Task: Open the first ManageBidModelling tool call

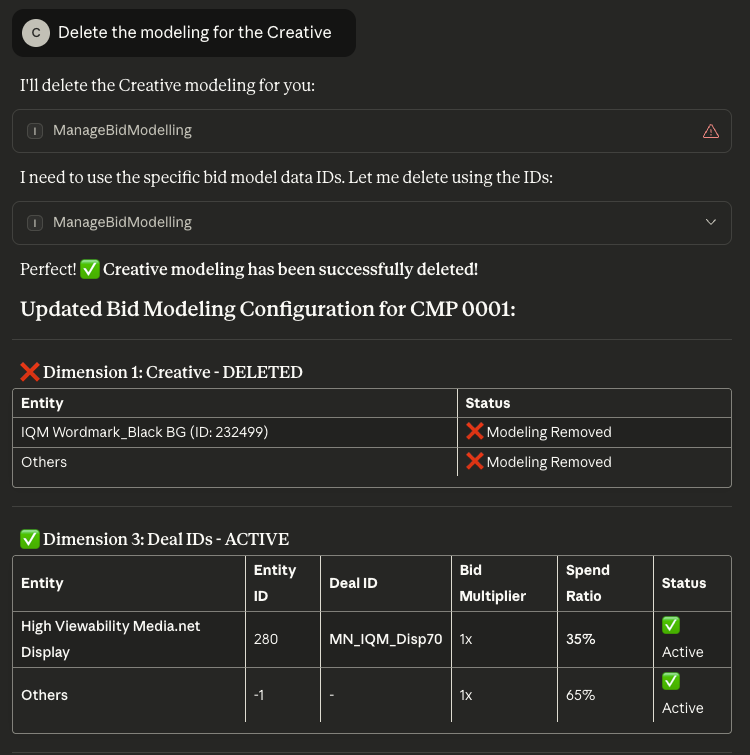Action: [372, 131]
